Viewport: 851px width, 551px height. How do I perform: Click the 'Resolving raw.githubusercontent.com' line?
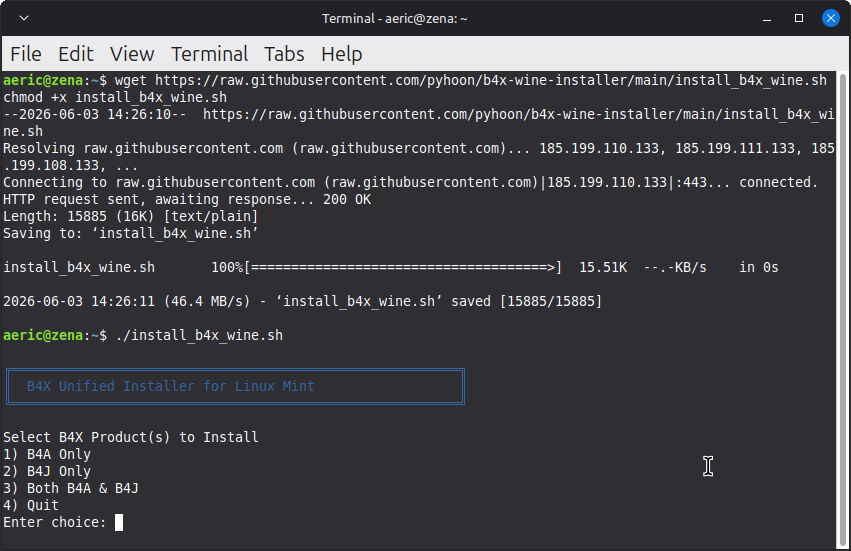pos(418,156)
